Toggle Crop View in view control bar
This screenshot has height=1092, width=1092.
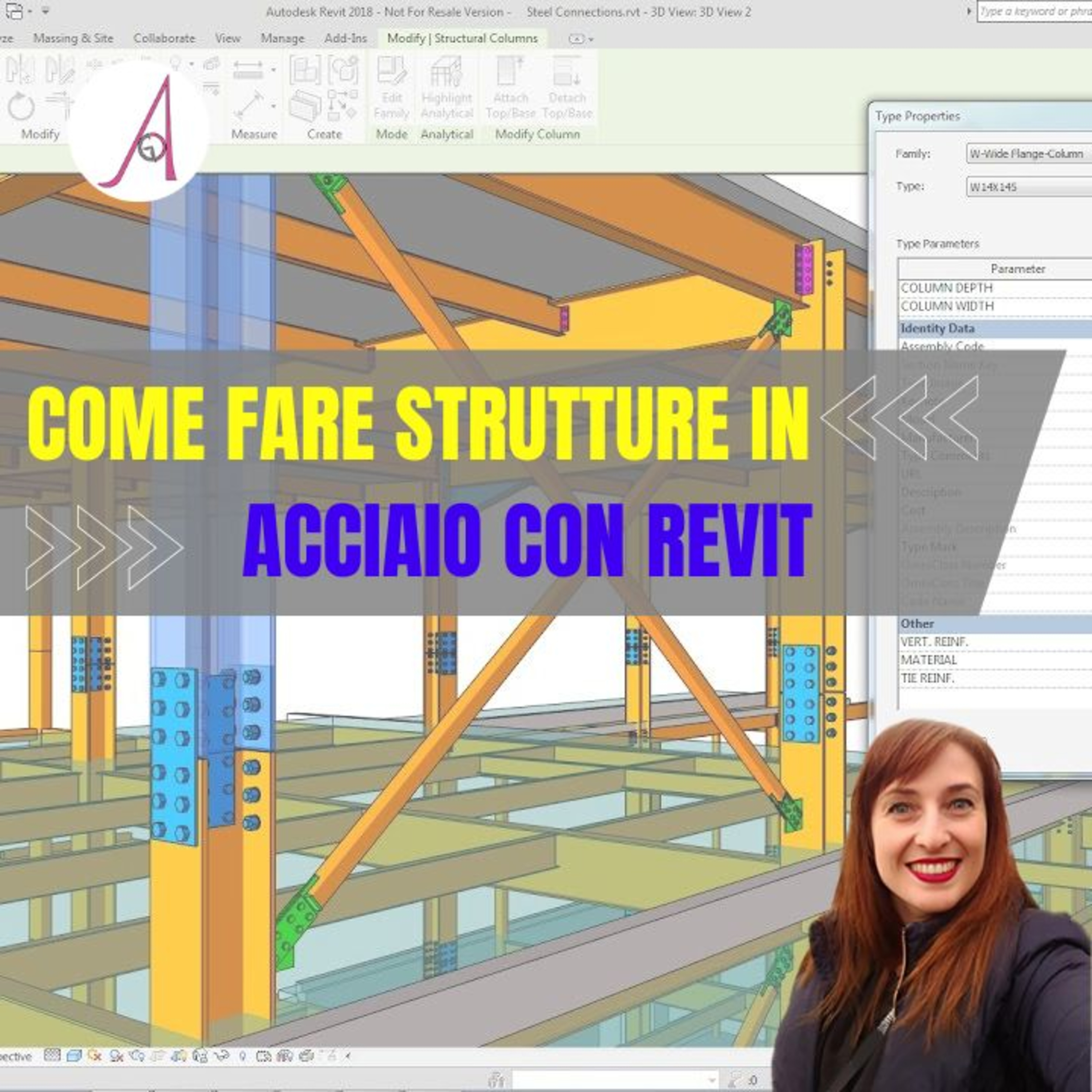(158, 1056)
